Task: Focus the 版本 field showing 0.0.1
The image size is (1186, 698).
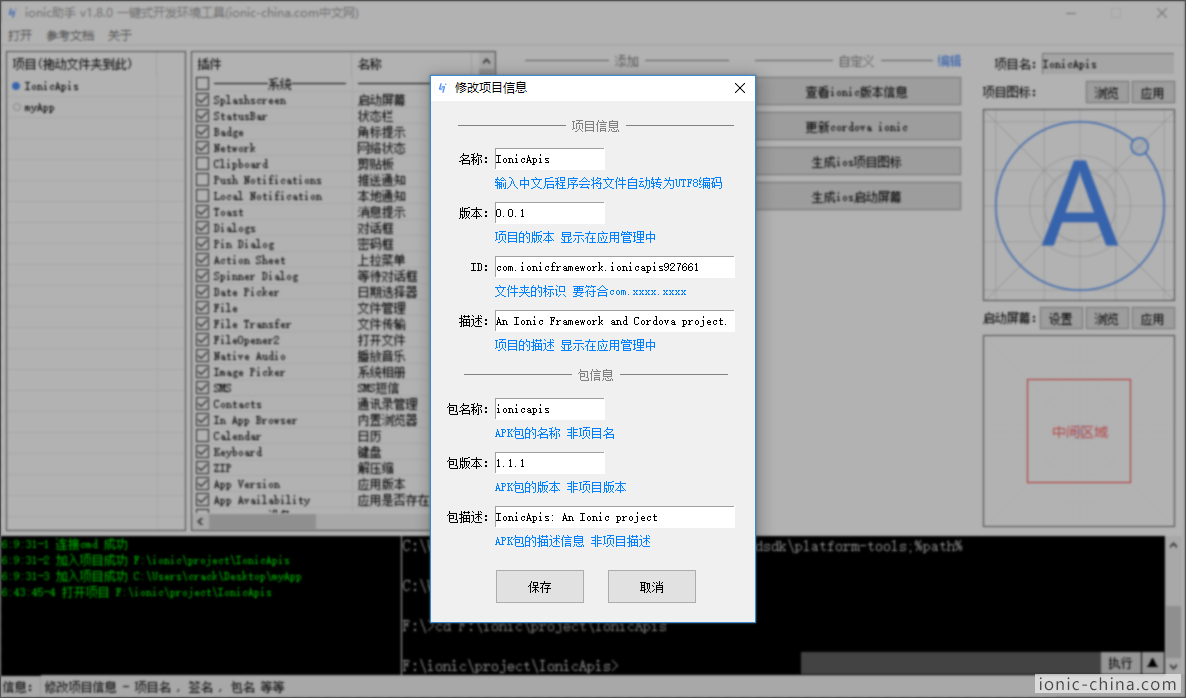Action: point(550,213)
